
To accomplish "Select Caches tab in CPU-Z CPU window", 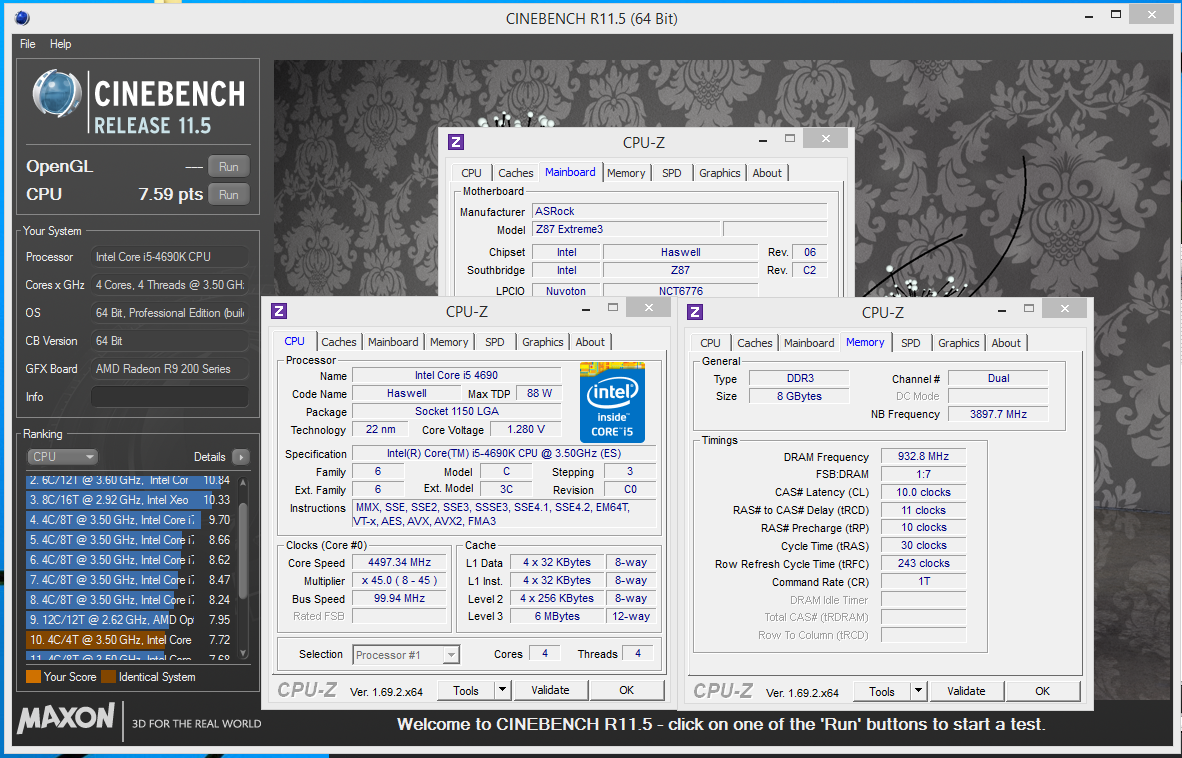I will [338, 341].
